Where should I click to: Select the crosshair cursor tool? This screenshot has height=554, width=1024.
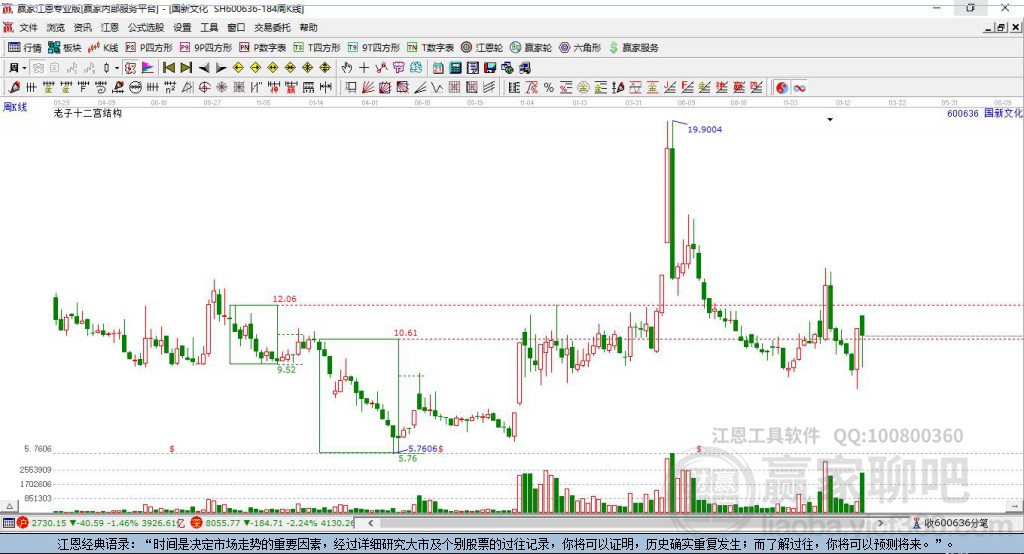click(x=364, y=67)
